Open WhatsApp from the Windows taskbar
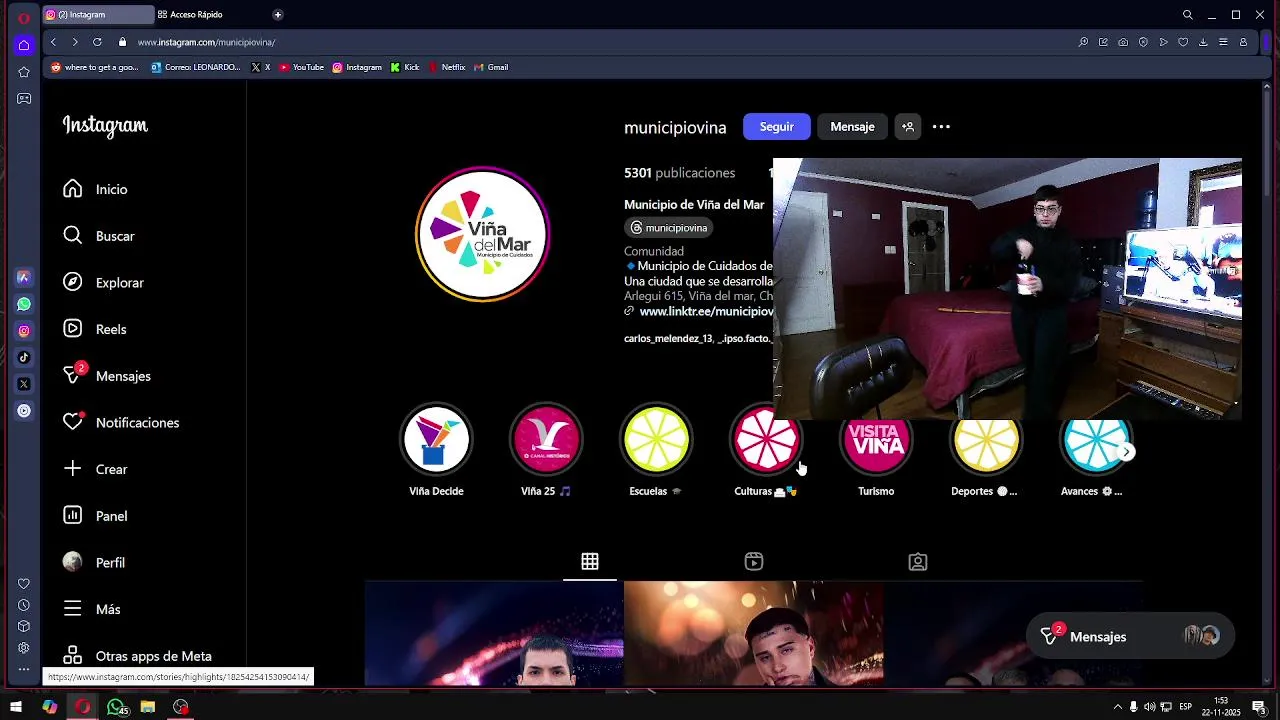This screenshot has width=1280, height=720. click(116, 707)
